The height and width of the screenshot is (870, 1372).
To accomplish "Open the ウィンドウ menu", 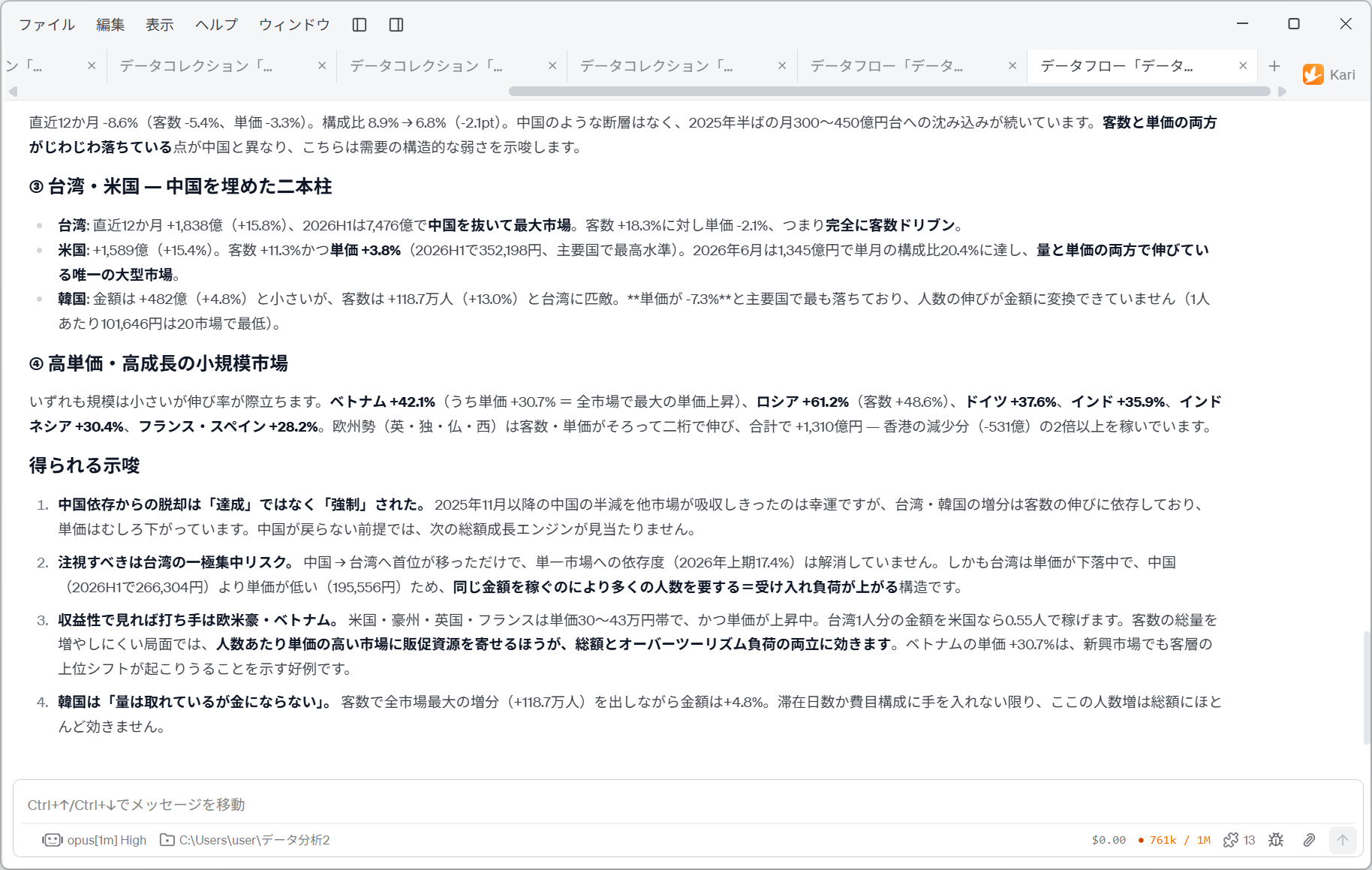I will (x=294, y=25).
